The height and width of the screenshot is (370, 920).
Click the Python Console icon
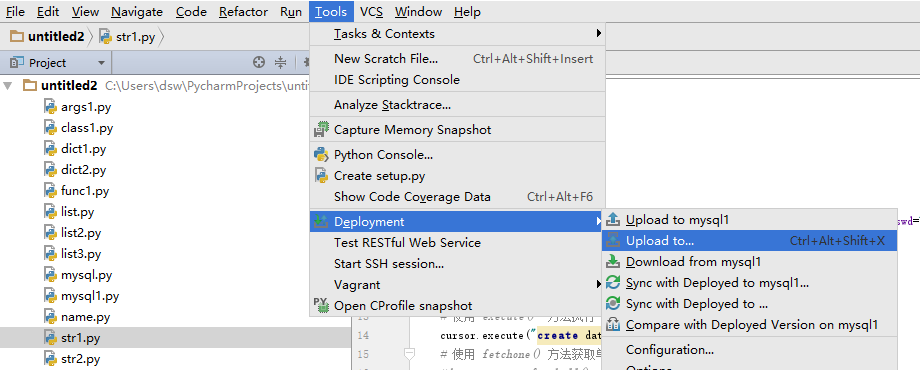point(321,154)
